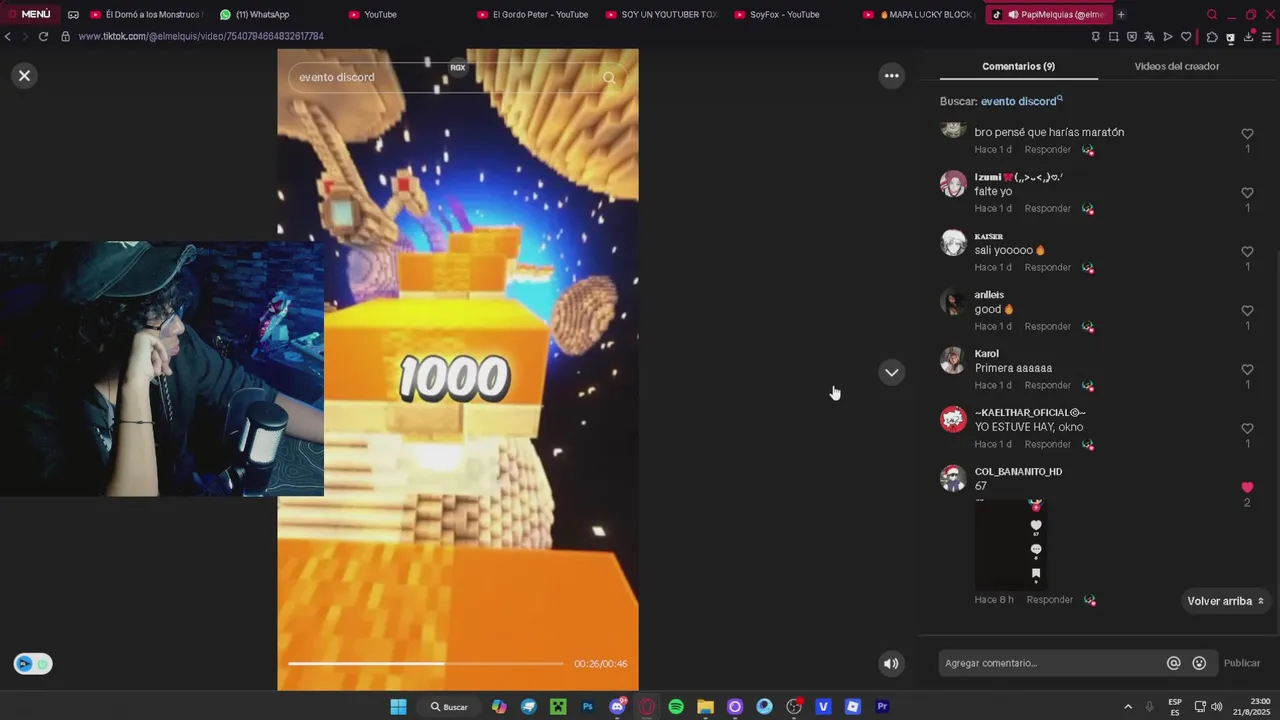Screen dimensions: 1280x720
Task: Close the TikTok video viewer
Action: (x=24, y=75)
